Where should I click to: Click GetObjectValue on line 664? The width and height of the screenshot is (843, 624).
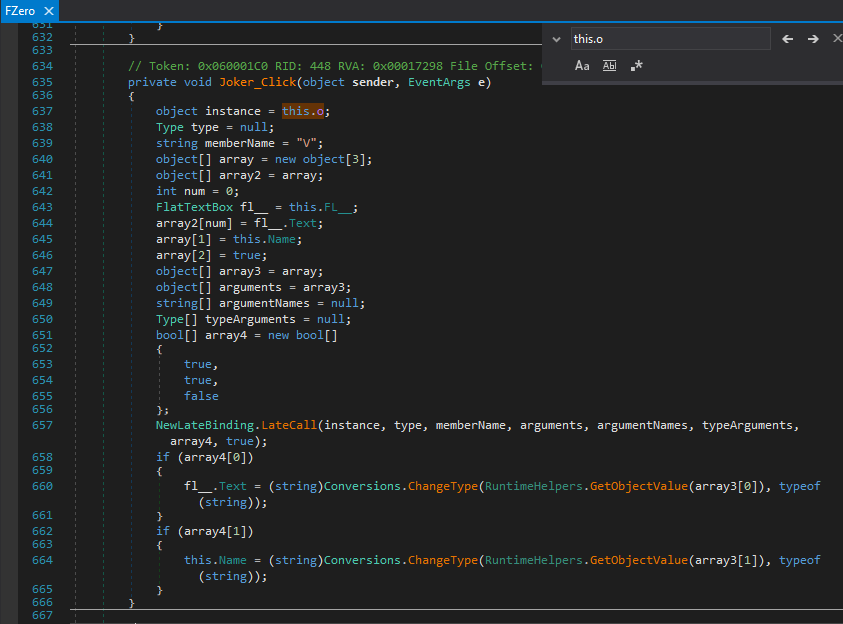pyautogui.click(x=639, y=561)
